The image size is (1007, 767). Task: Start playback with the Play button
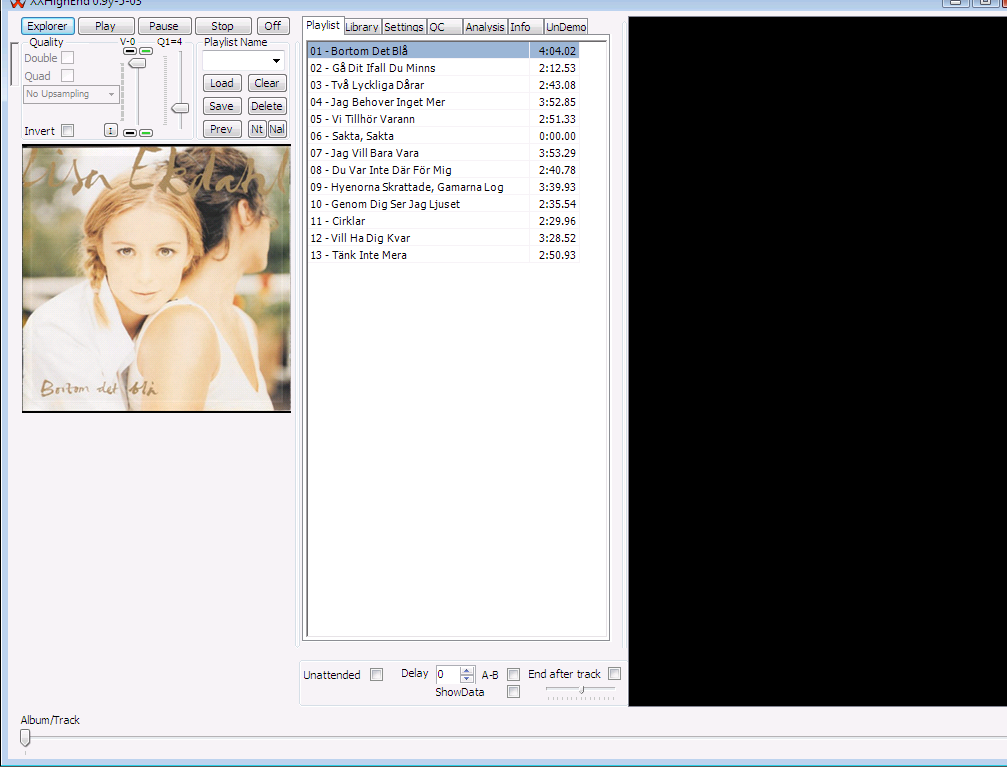[x=105, y=26]
